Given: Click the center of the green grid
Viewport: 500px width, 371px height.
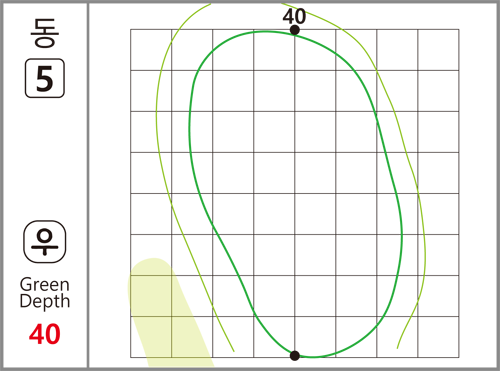Looking at the screenshot, I should point(295,193).
